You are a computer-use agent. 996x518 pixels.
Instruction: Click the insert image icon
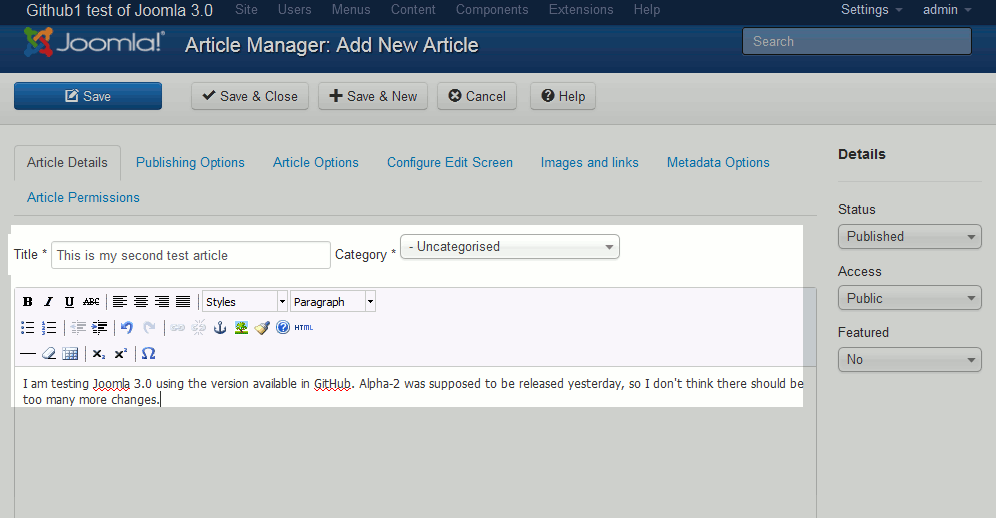(241, 328)
